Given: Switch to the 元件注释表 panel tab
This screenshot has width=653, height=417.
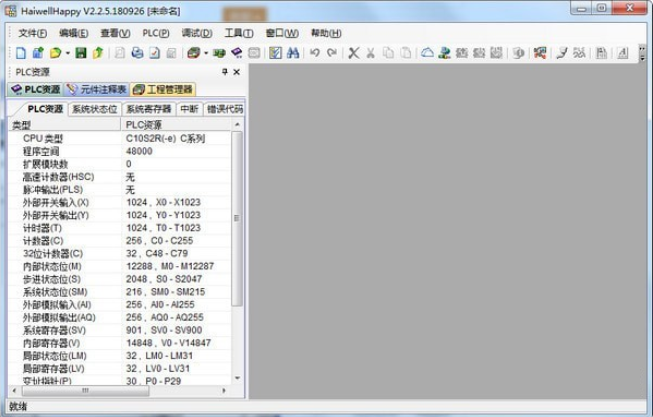Looking at the screenshot, I should pyautogui.click(x=96, y=89).
